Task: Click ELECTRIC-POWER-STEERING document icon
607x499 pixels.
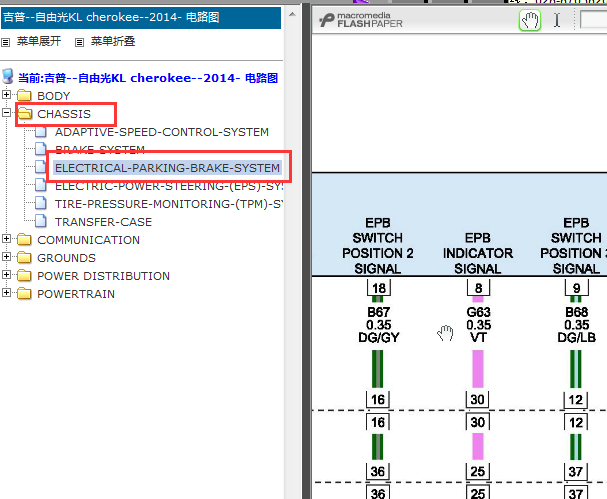Action: 41,185
